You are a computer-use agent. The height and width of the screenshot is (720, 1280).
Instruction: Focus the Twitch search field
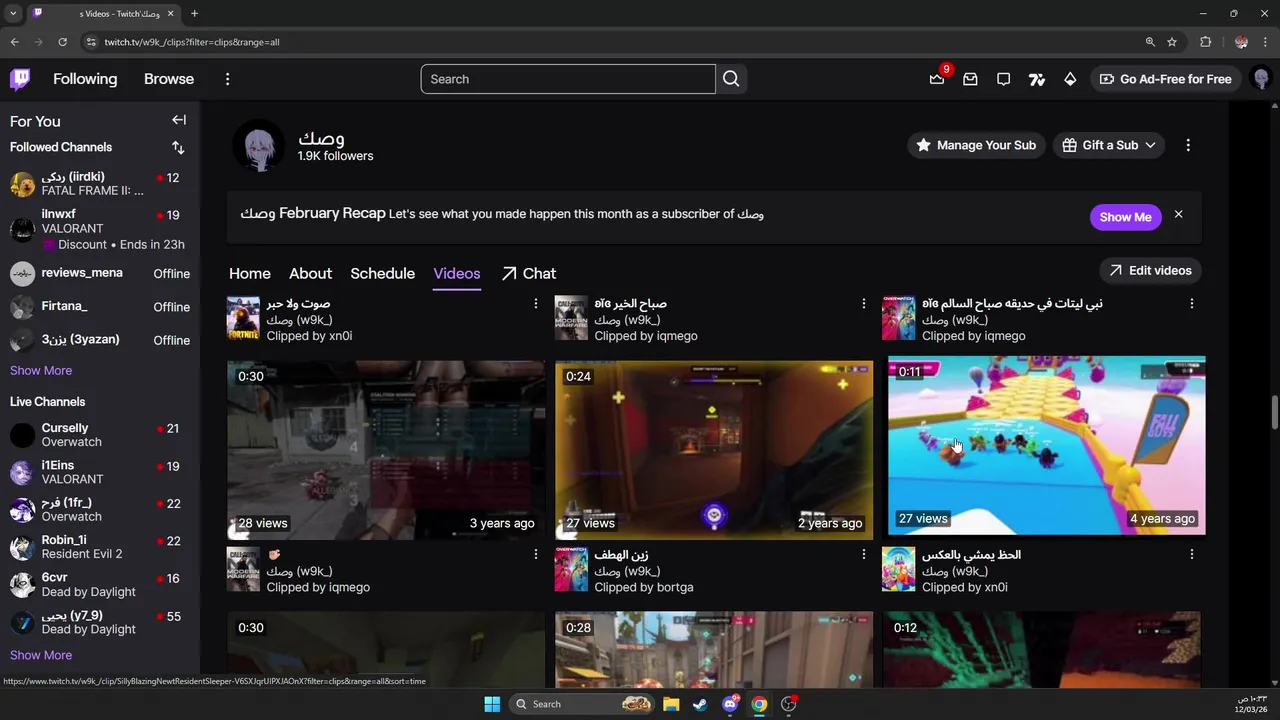click(x=568, y=79)
